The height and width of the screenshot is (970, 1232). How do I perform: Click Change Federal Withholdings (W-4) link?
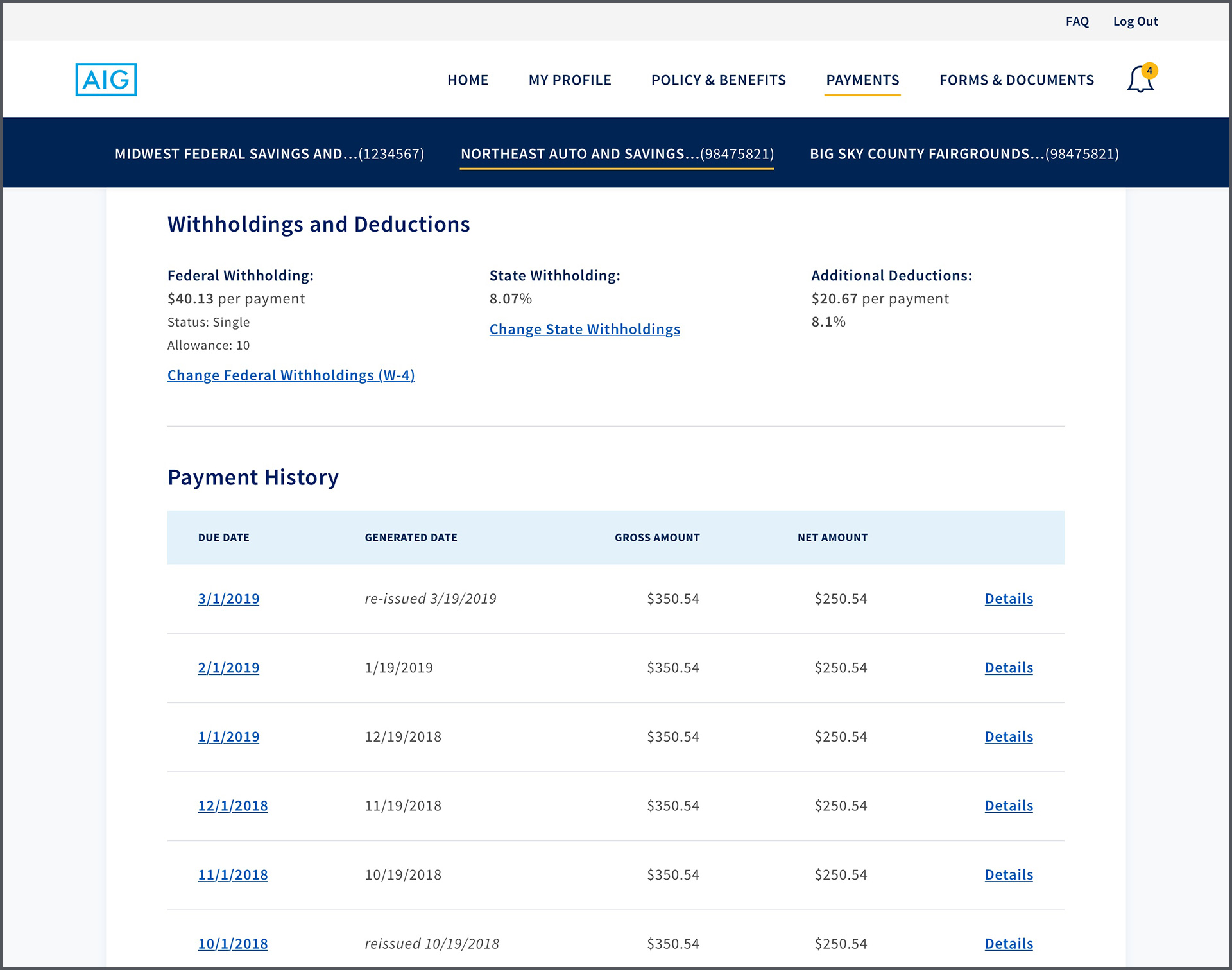291,375
